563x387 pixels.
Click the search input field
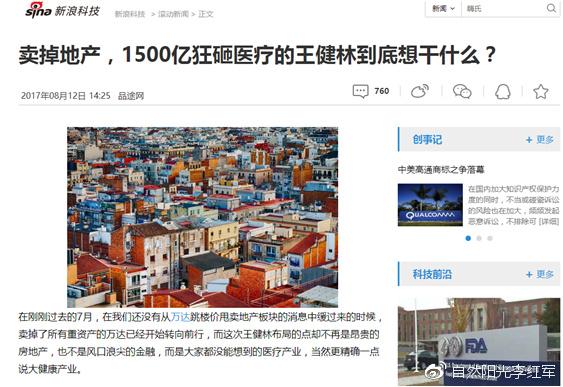point(503,8)
